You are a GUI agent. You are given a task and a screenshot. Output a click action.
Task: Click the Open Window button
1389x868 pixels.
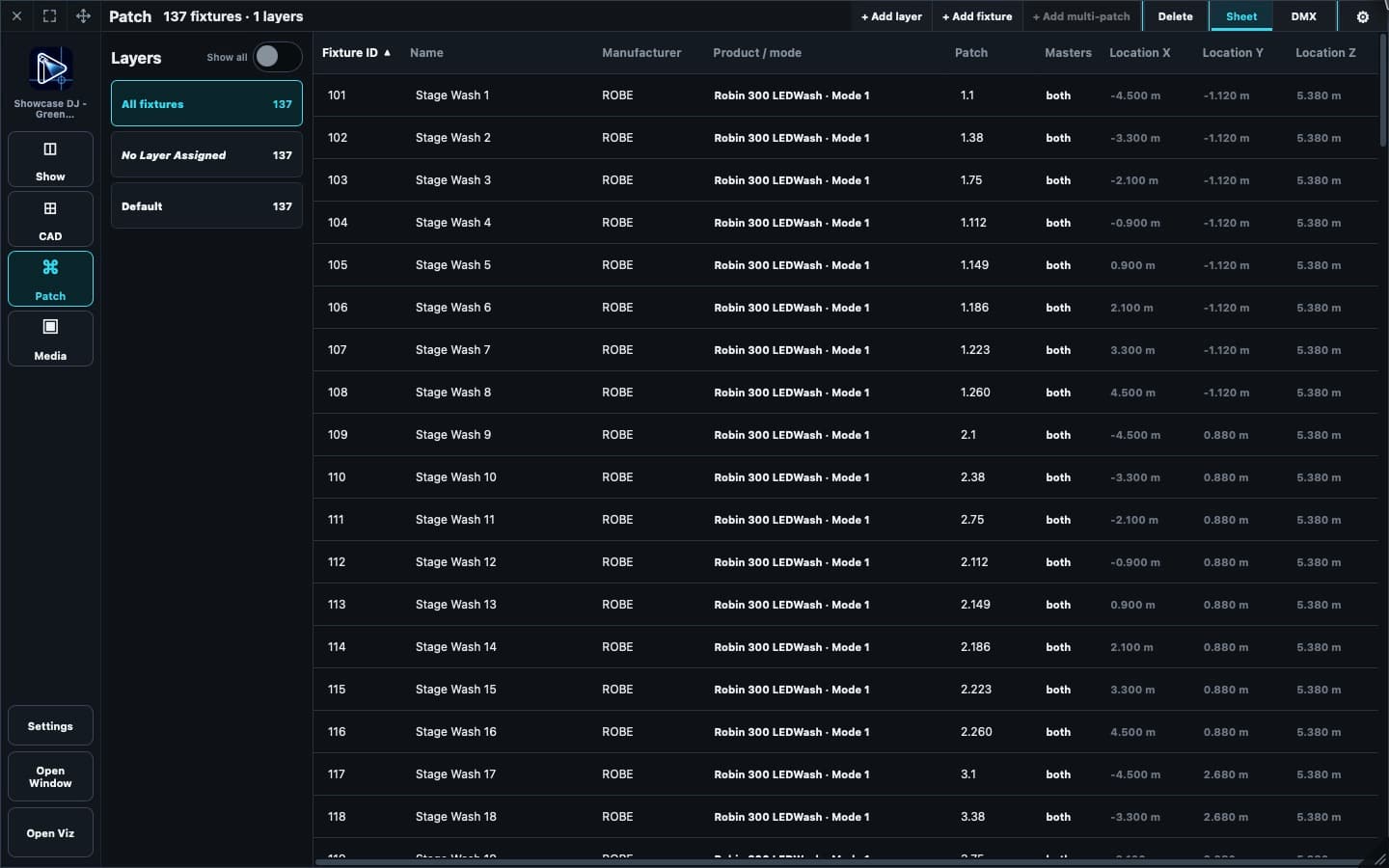tap(50, 777)
